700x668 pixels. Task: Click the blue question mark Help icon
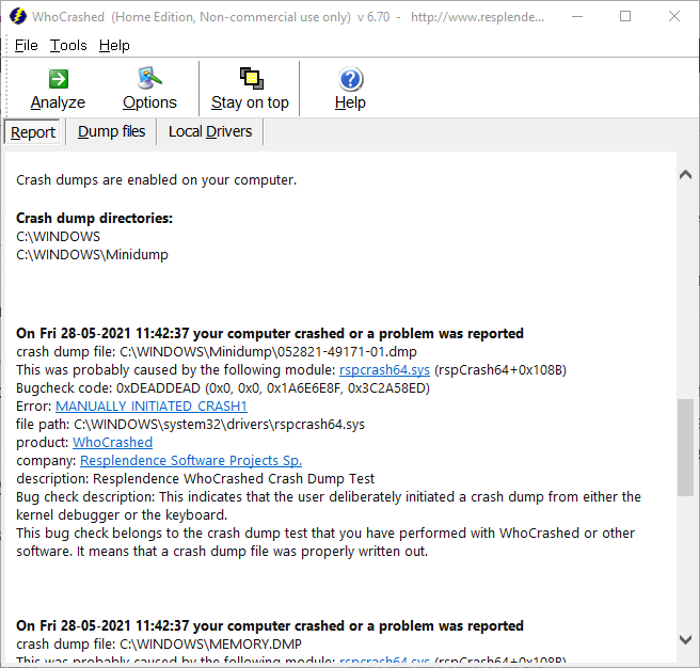point(351,79)
